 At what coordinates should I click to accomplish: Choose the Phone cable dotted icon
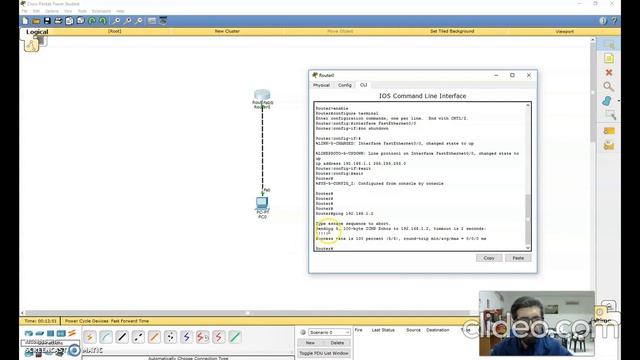(x=171, y=337)
